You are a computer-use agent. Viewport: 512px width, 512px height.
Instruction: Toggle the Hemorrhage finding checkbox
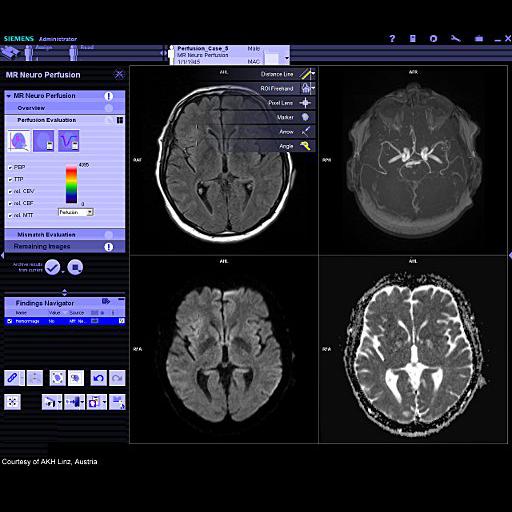[x=10, y=321]
